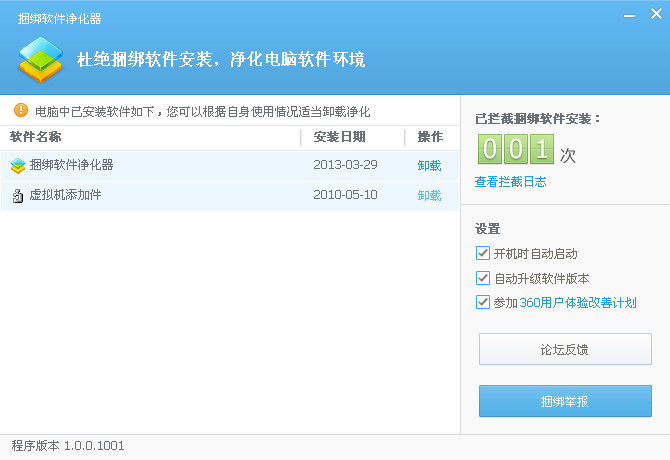Click the 捆绑软件净化器 row icon in the list
Viewport: 670px width, 460px height.
pos(18,166)
